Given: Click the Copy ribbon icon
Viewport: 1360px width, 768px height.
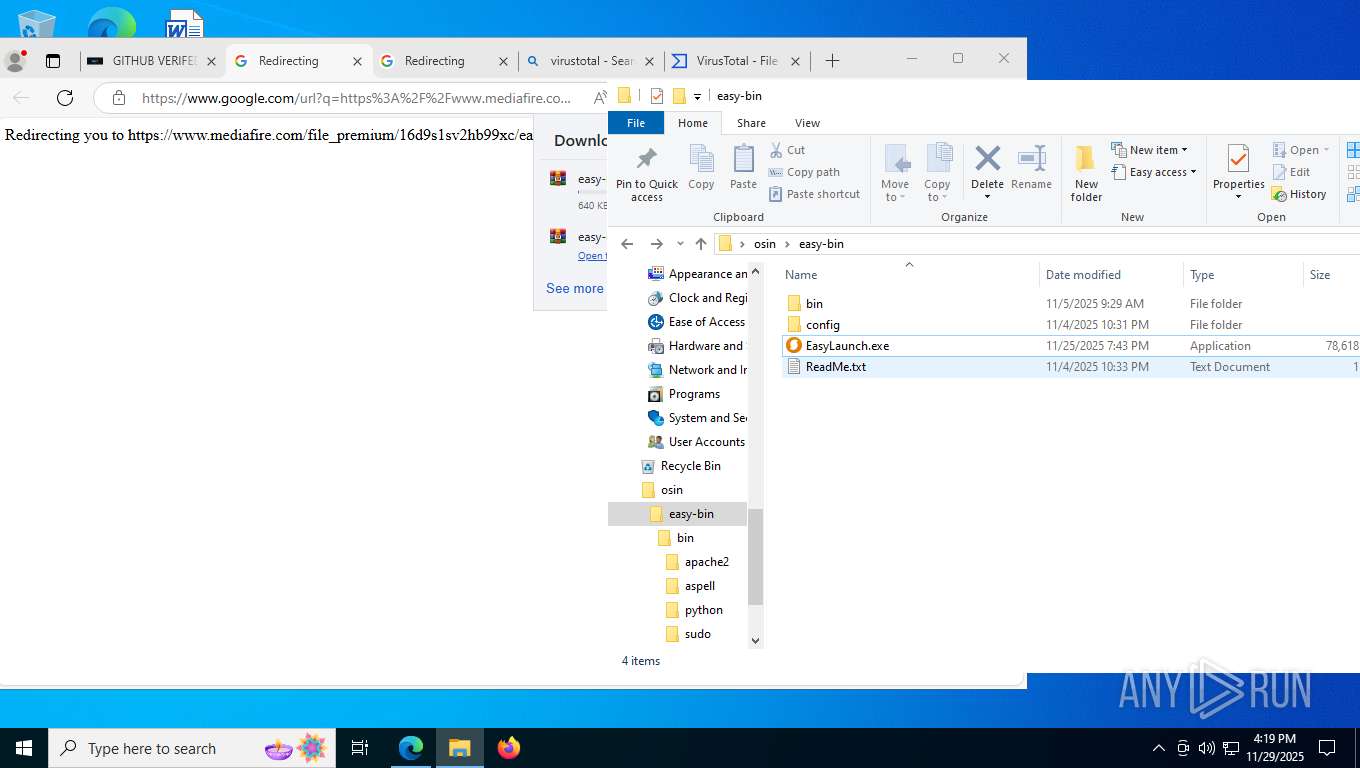Looking at the screenshot, I should point(701,159).
